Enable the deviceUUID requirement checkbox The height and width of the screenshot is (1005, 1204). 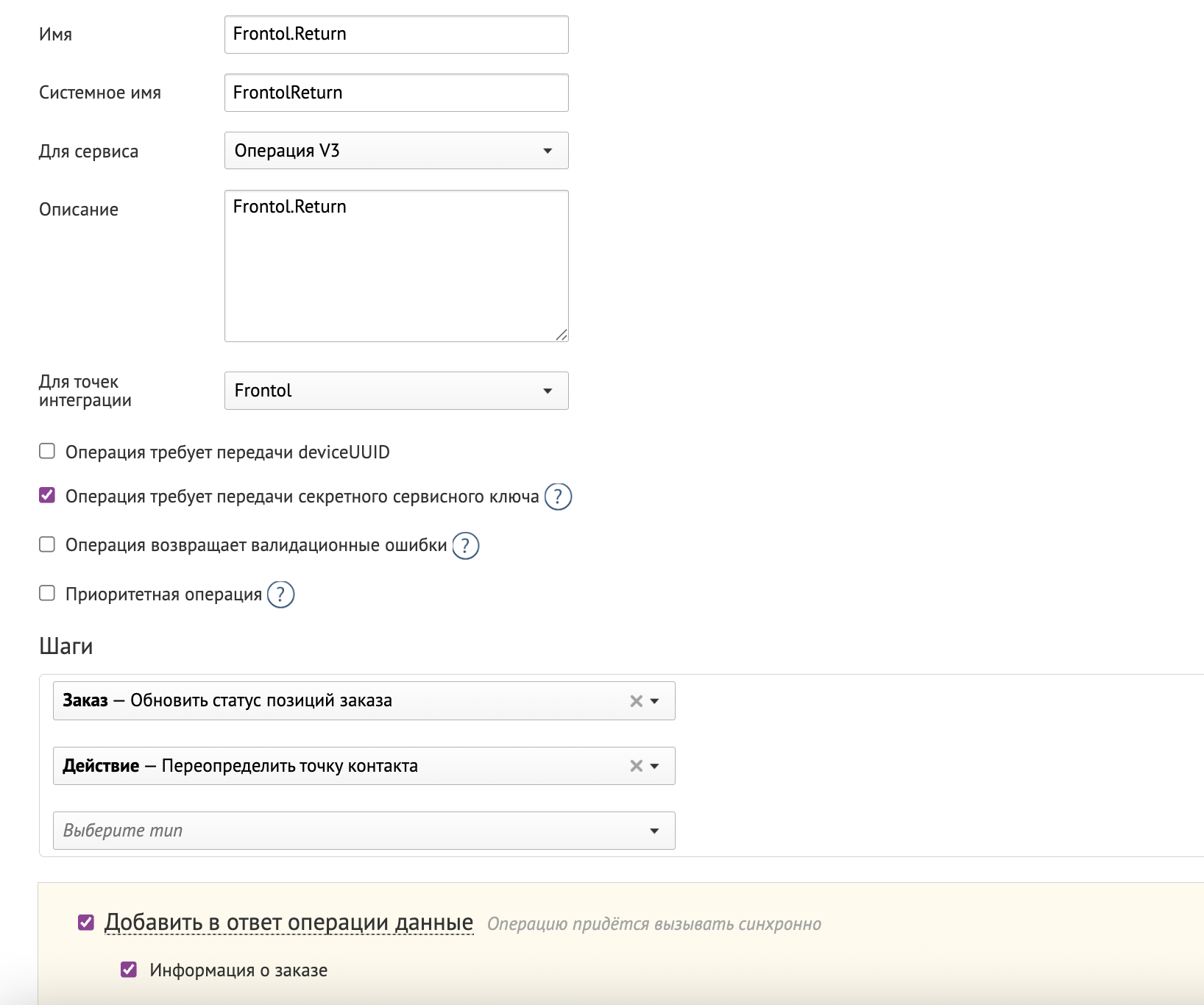47,451
